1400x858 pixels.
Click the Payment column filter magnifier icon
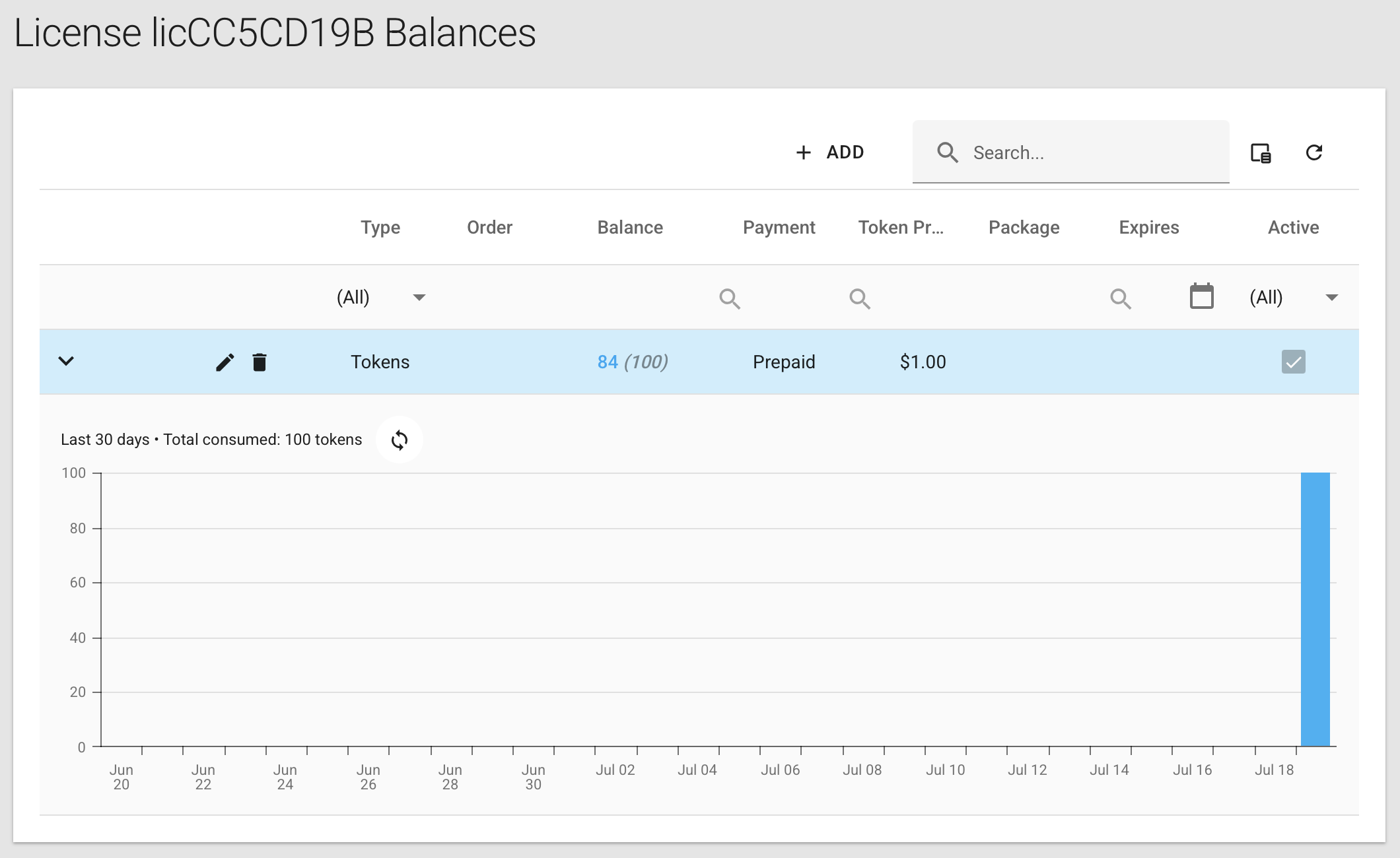pyautogui.click(x=729, y=298)
